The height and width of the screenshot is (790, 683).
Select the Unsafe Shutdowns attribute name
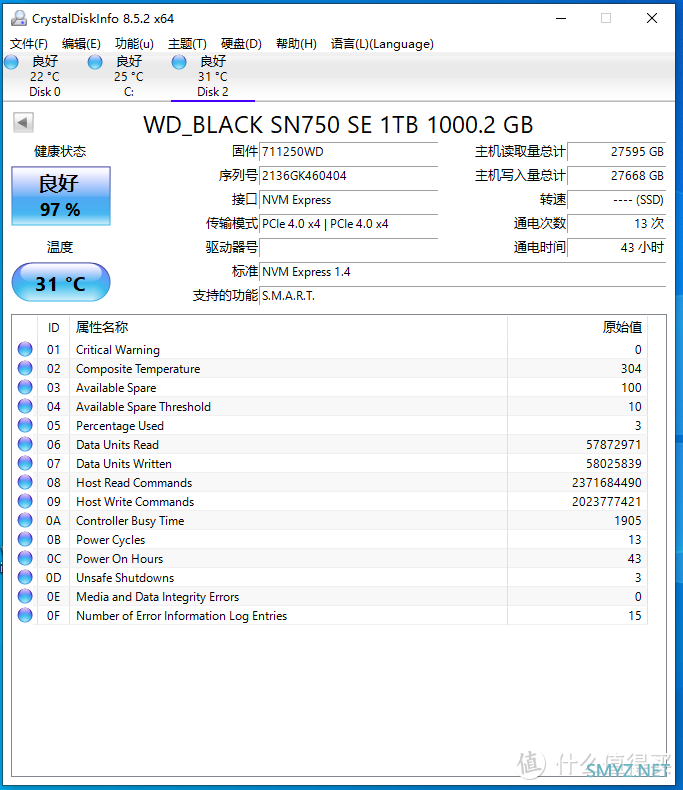pyautogui.click(x=125, y=578)
